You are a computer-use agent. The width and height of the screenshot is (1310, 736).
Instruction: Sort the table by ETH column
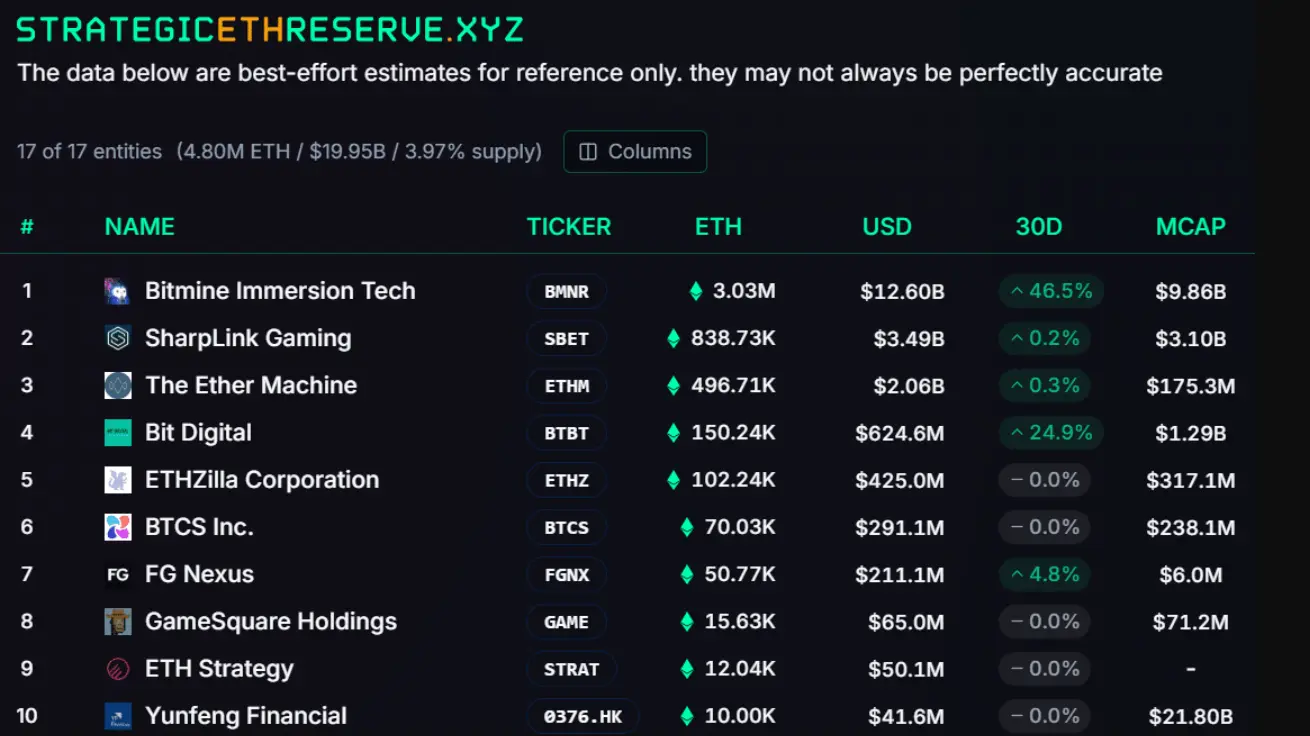pyautogui.click(x=718, y=227)
